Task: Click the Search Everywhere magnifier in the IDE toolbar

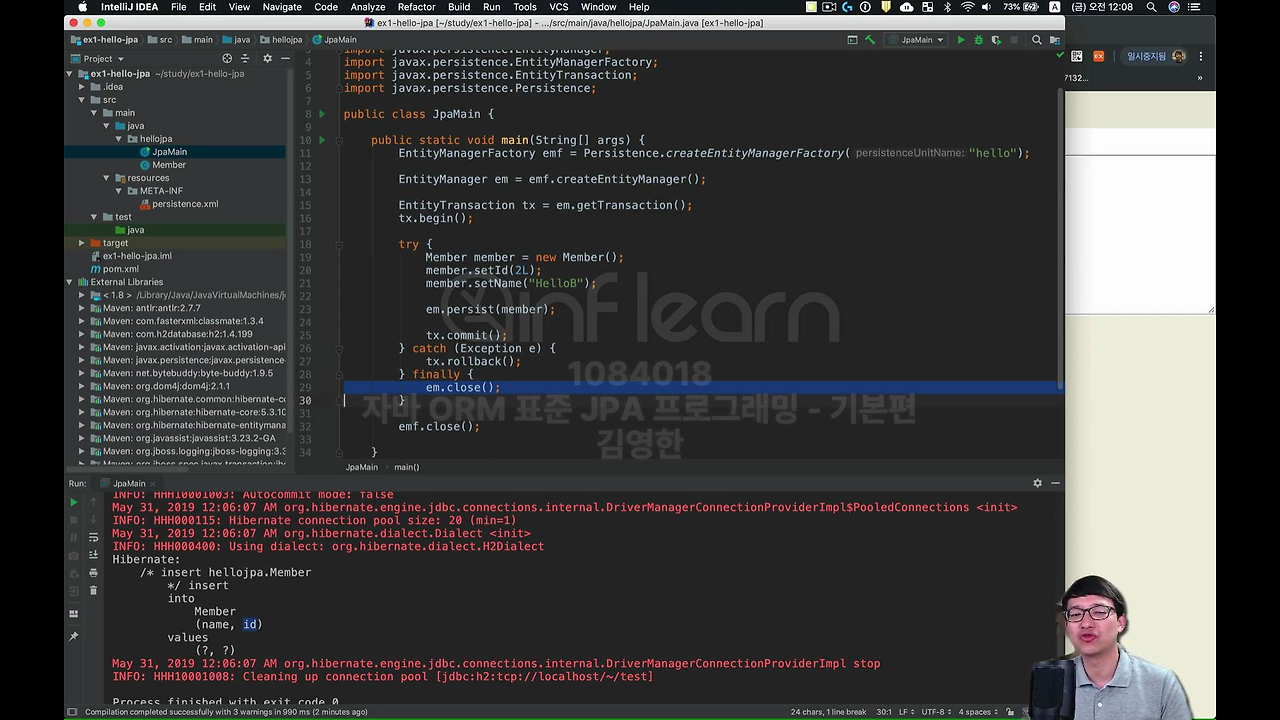Action: tap(1037, 40)
